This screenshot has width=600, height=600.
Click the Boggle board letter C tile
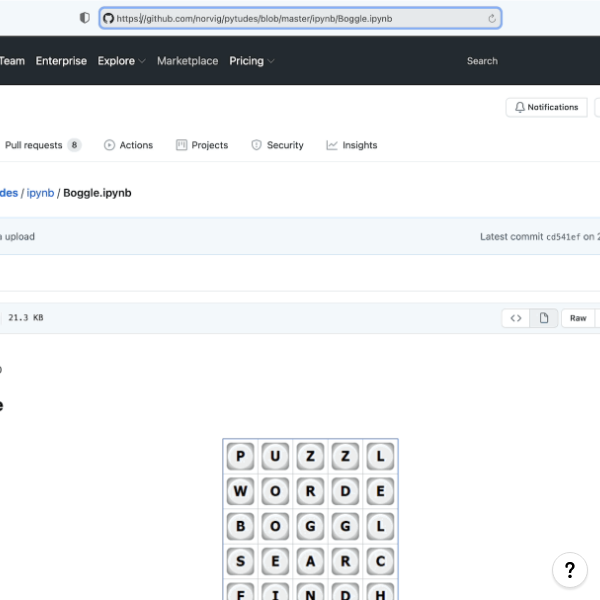coord(380,561)
